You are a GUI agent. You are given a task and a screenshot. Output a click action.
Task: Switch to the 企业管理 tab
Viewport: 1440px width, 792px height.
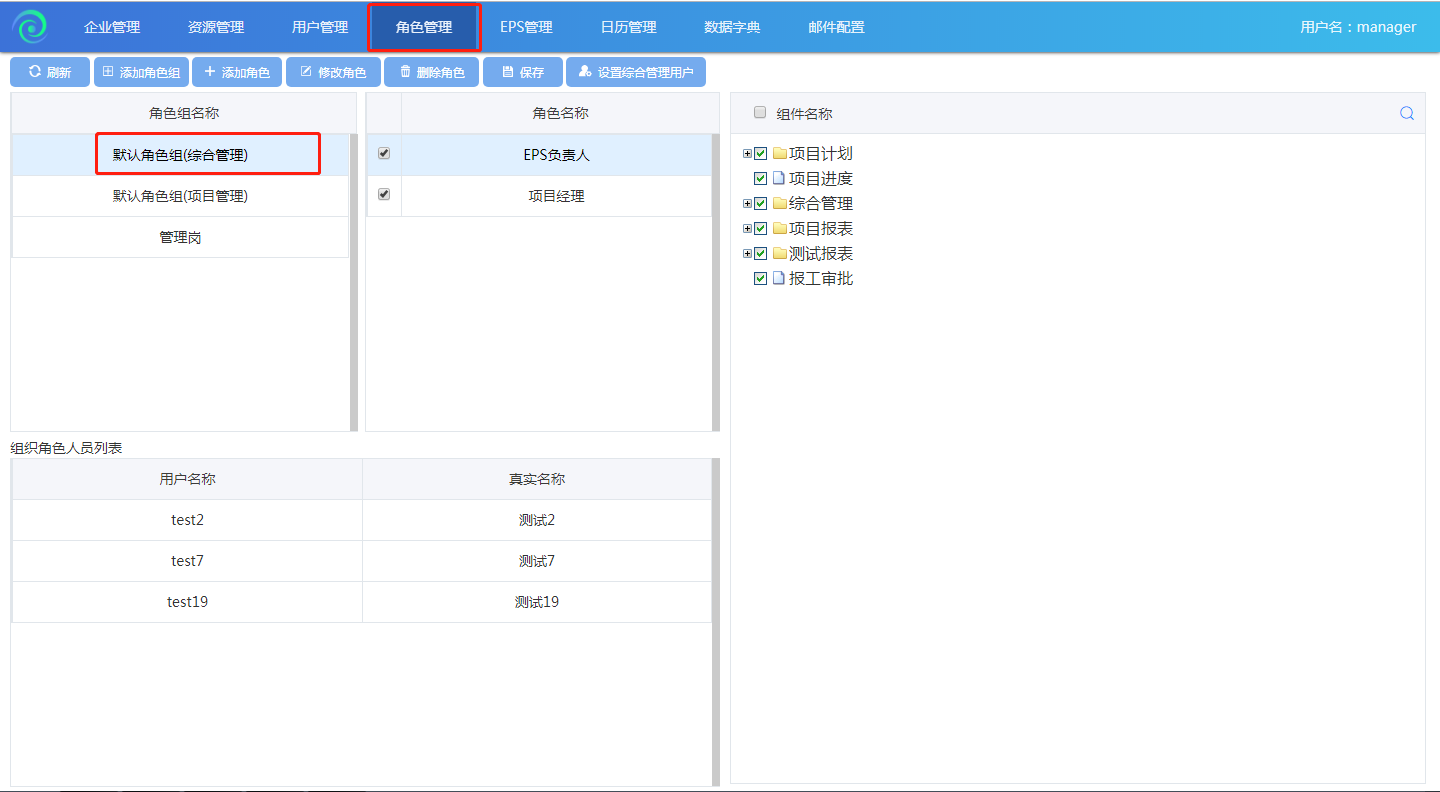click(112, 27)
